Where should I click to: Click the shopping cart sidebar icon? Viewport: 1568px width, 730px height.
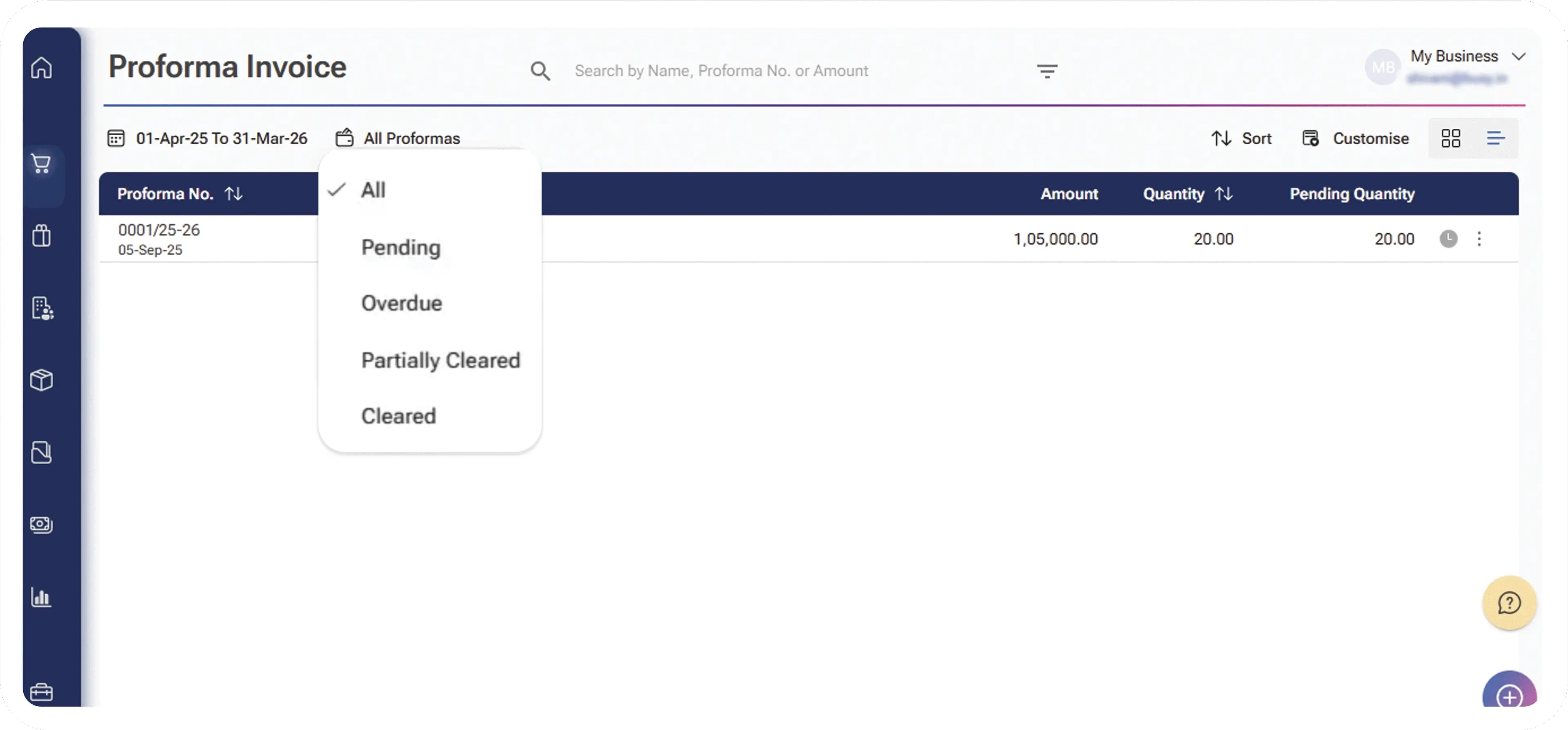click(x=41, y=163)
